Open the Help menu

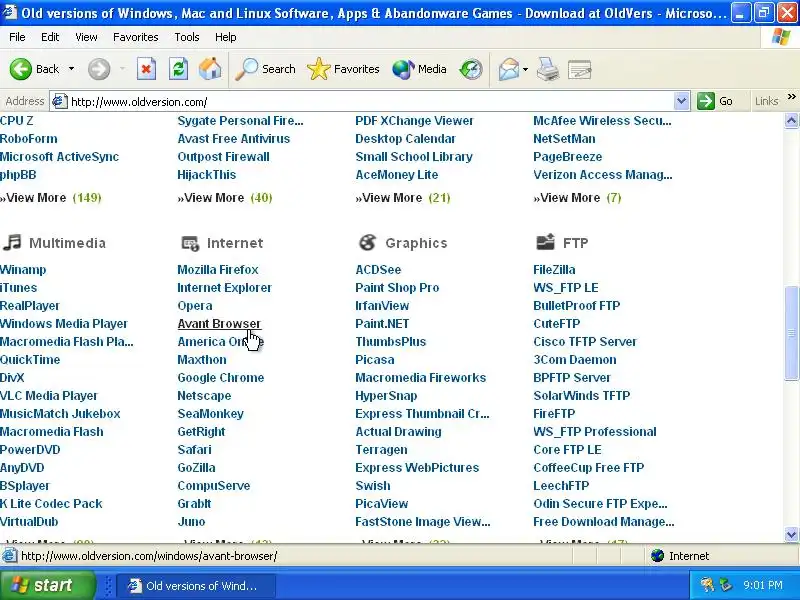pos(226,37)
